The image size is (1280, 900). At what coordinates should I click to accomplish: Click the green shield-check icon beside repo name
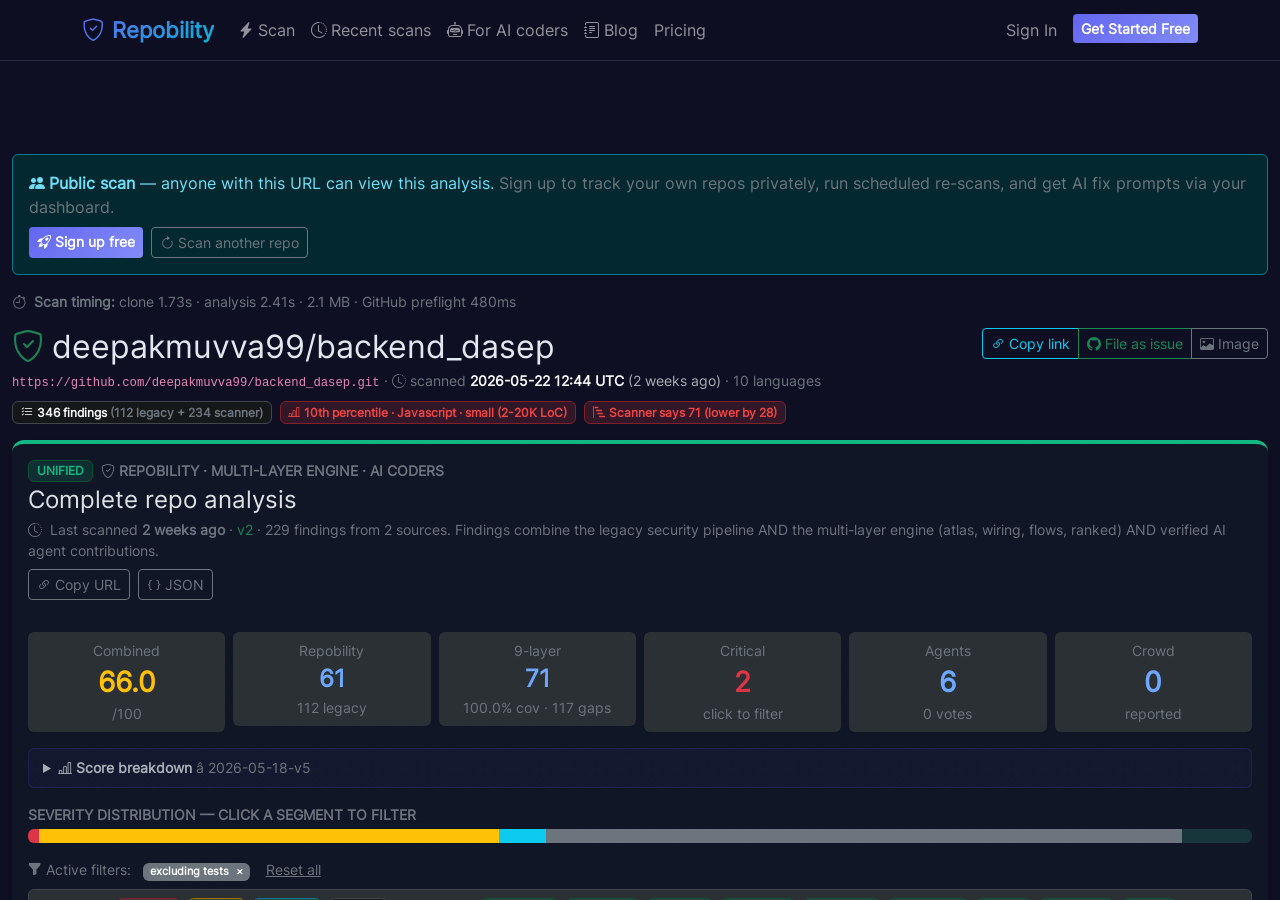tap(28, 346)
